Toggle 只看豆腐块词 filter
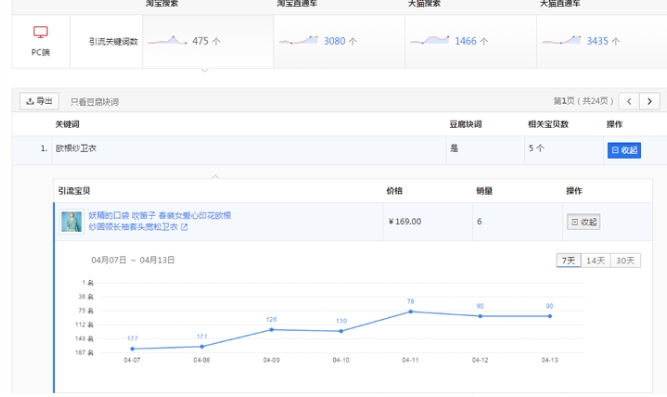The width and height of the screenshot is (667, 397). [x=94, y=102]
